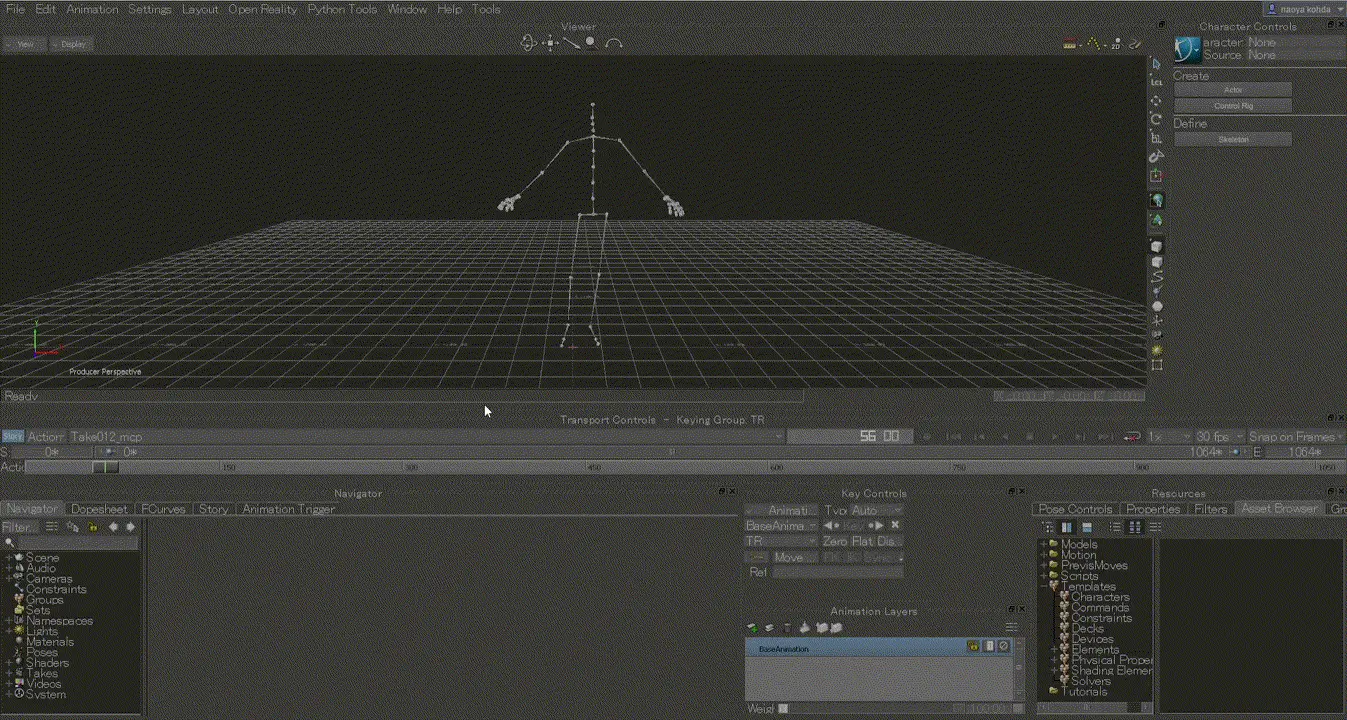Screen dimensions: 1347x720
Task: Select the arrow Select tool in viewer toolbar
Action: point(1157,64)
